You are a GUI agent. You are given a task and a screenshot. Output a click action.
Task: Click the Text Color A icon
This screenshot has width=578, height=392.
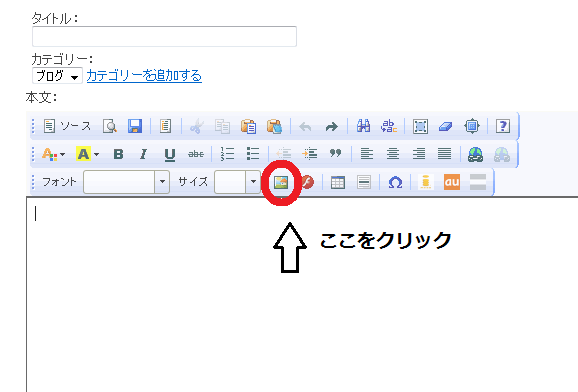tap(49, 154)
